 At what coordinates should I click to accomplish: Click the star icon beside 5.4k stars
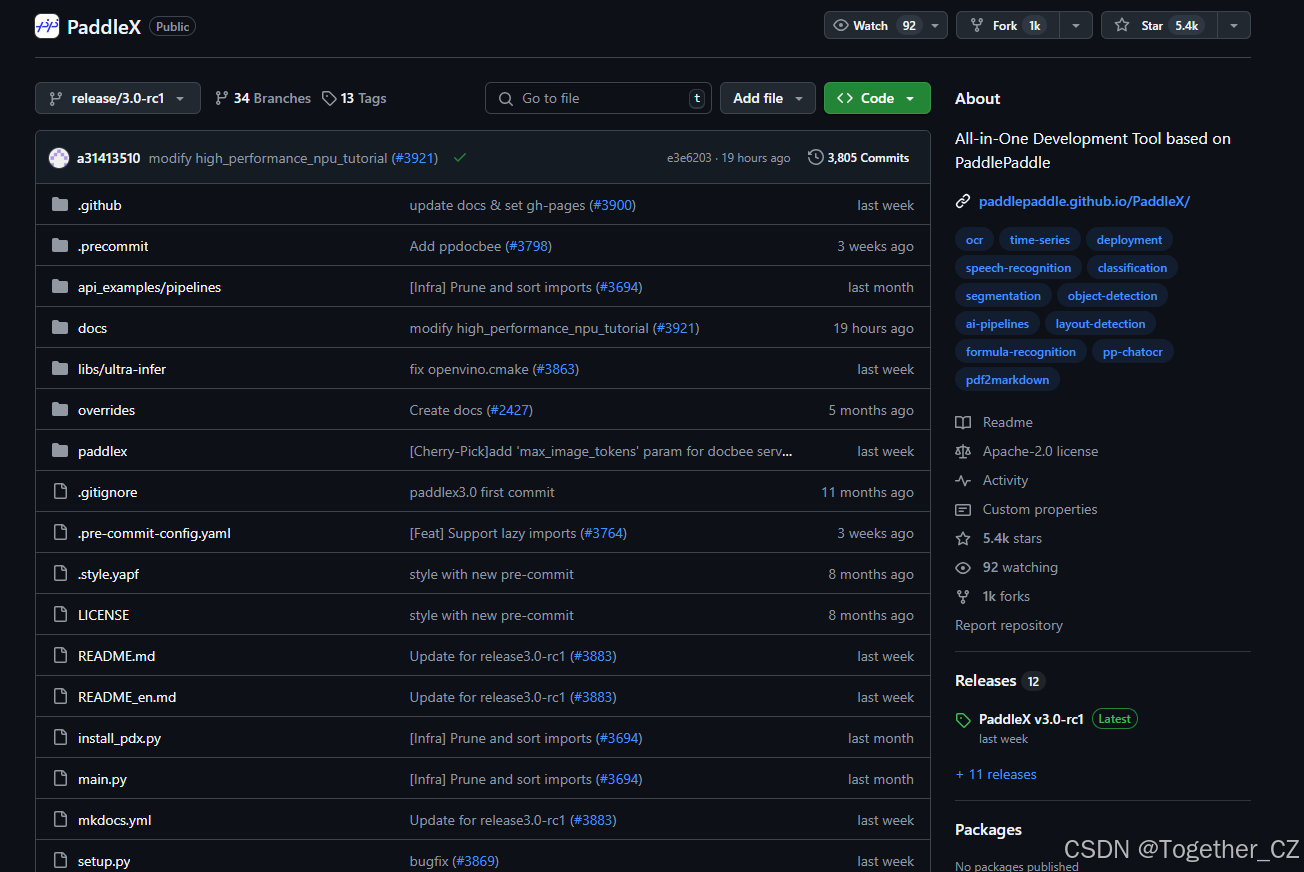coord(963,538)
